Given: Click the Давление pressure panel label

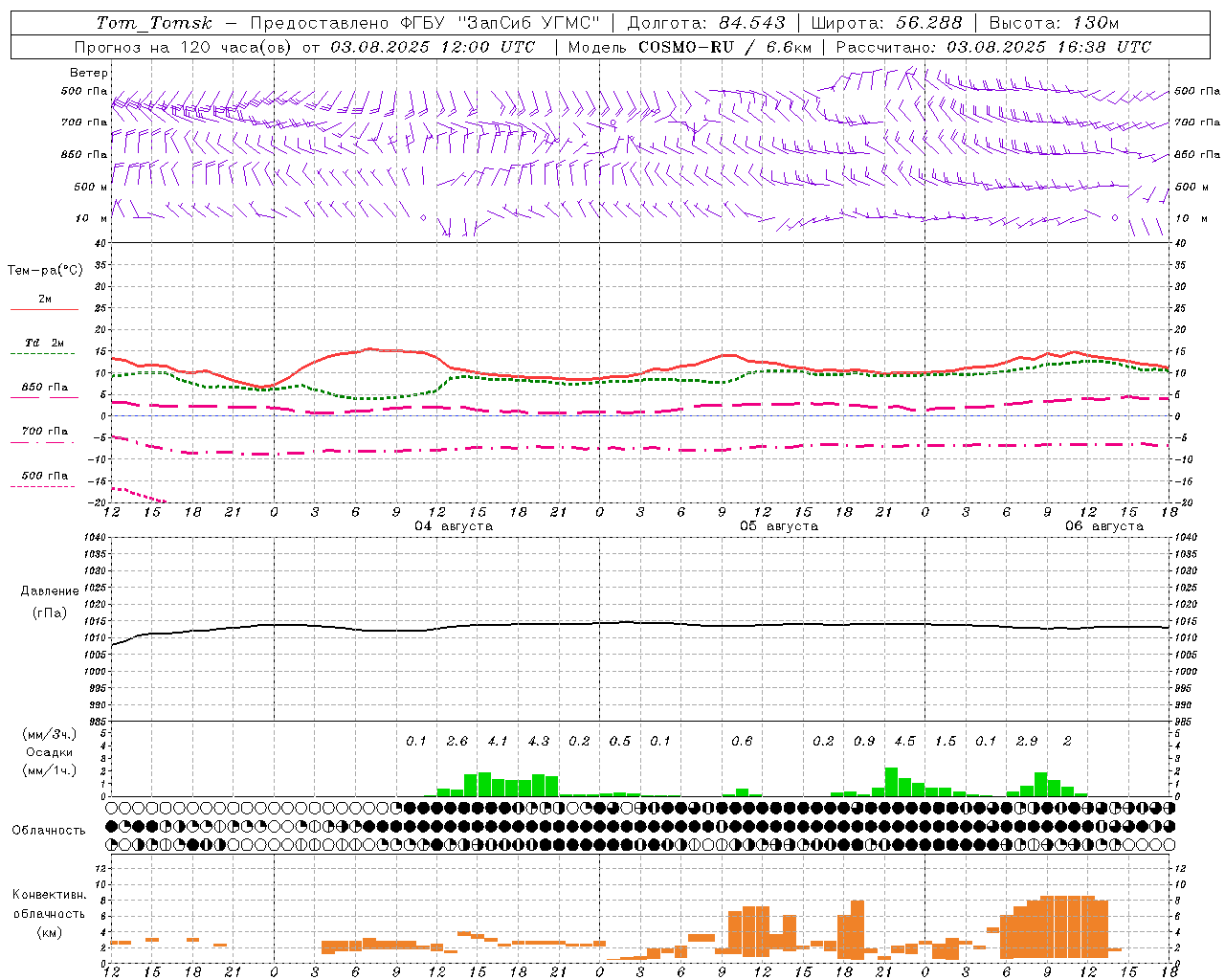Looking at the screenshot, I should click(x=50, y=591).
